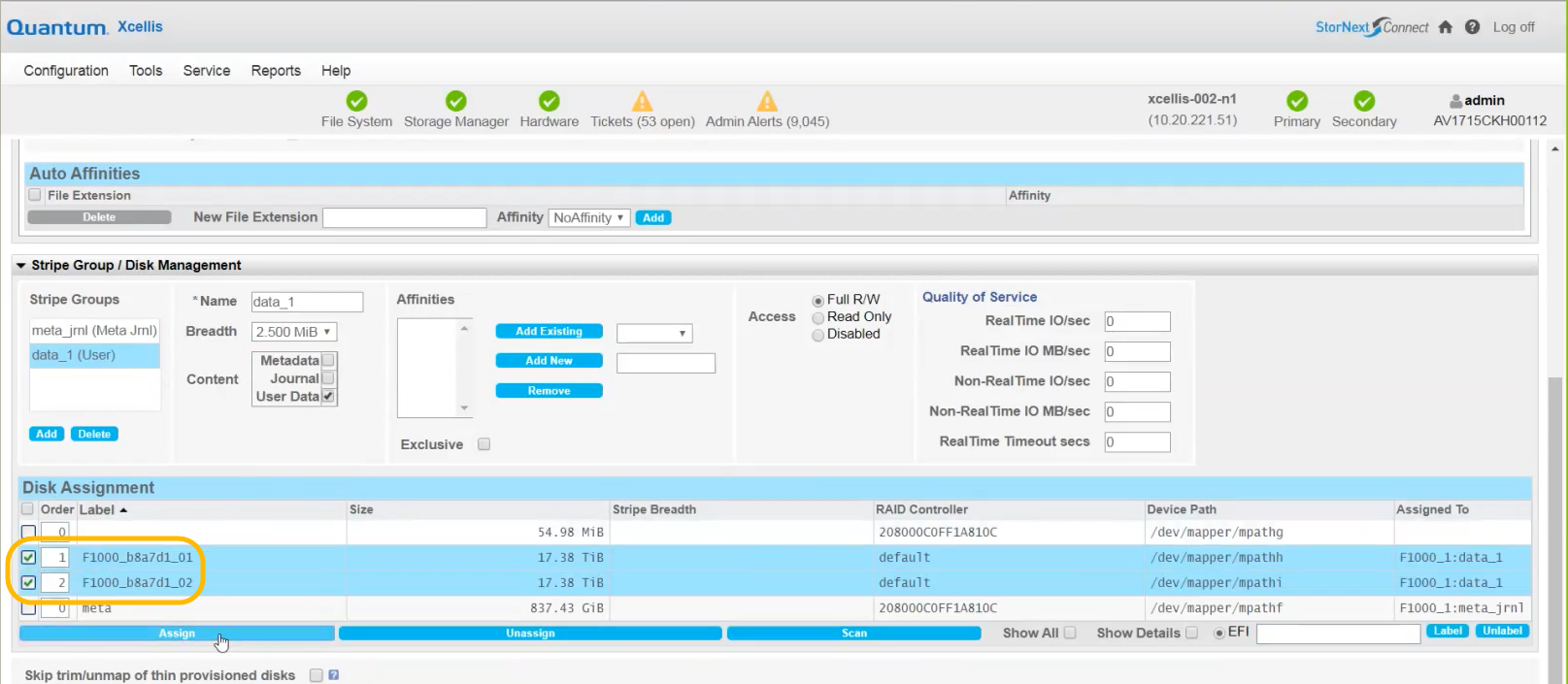Open the Tools menu
Screen dimensions: 1568x684
tap(146, 71)
